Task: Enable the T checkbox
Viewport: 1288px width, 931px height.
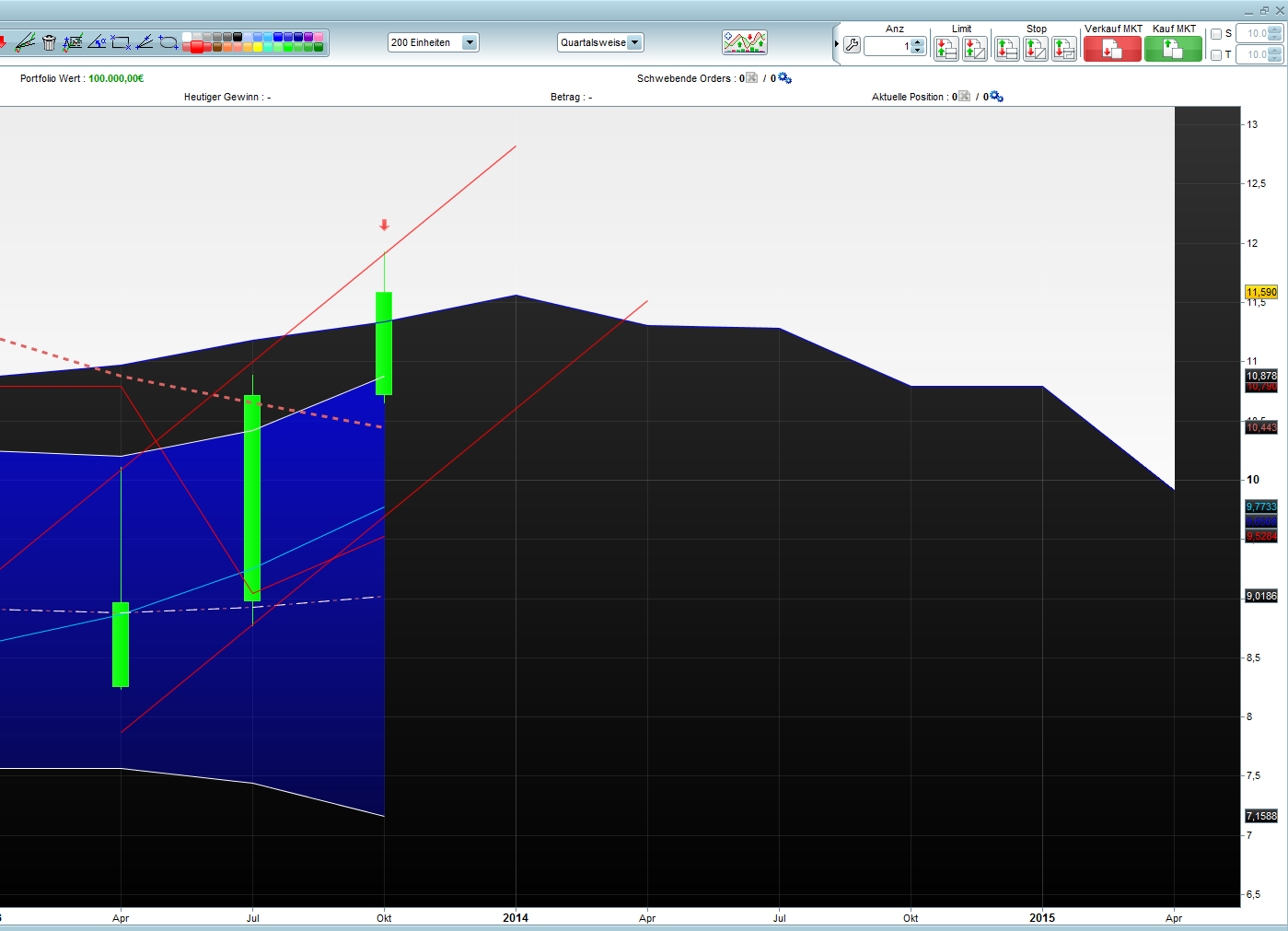Action: point(1216,55)
